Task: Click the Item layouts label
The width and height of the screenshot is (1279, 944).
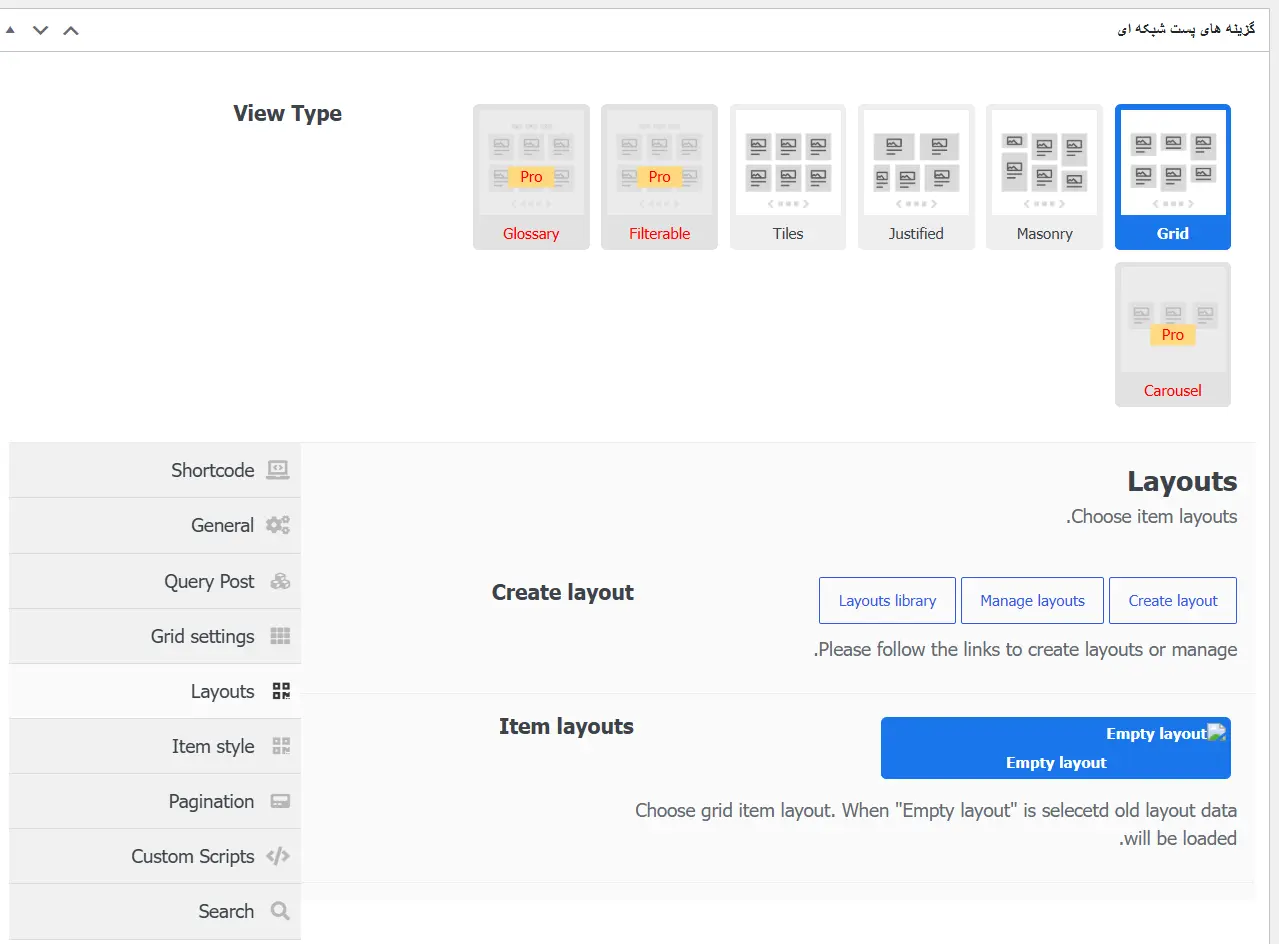Action: click(x=566, y=726)
